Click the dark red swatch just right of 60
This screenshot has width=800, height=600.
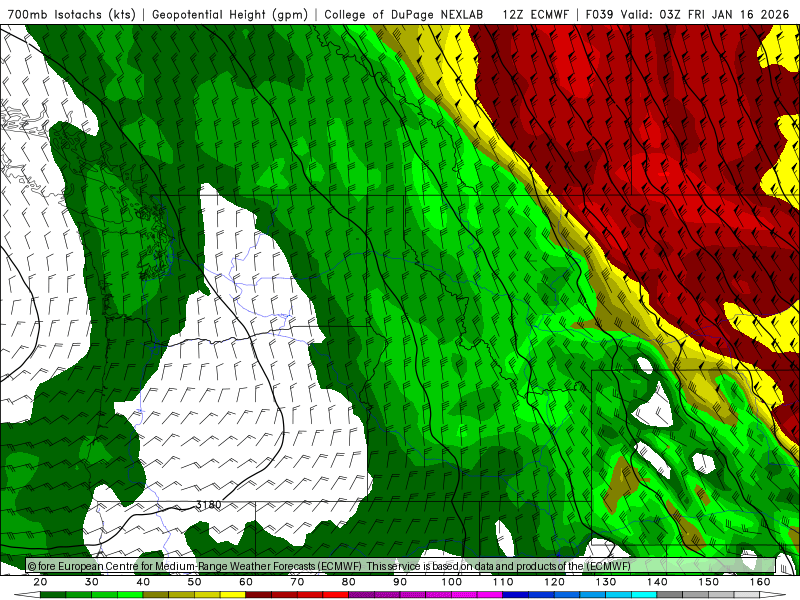(x=259, y=595)
